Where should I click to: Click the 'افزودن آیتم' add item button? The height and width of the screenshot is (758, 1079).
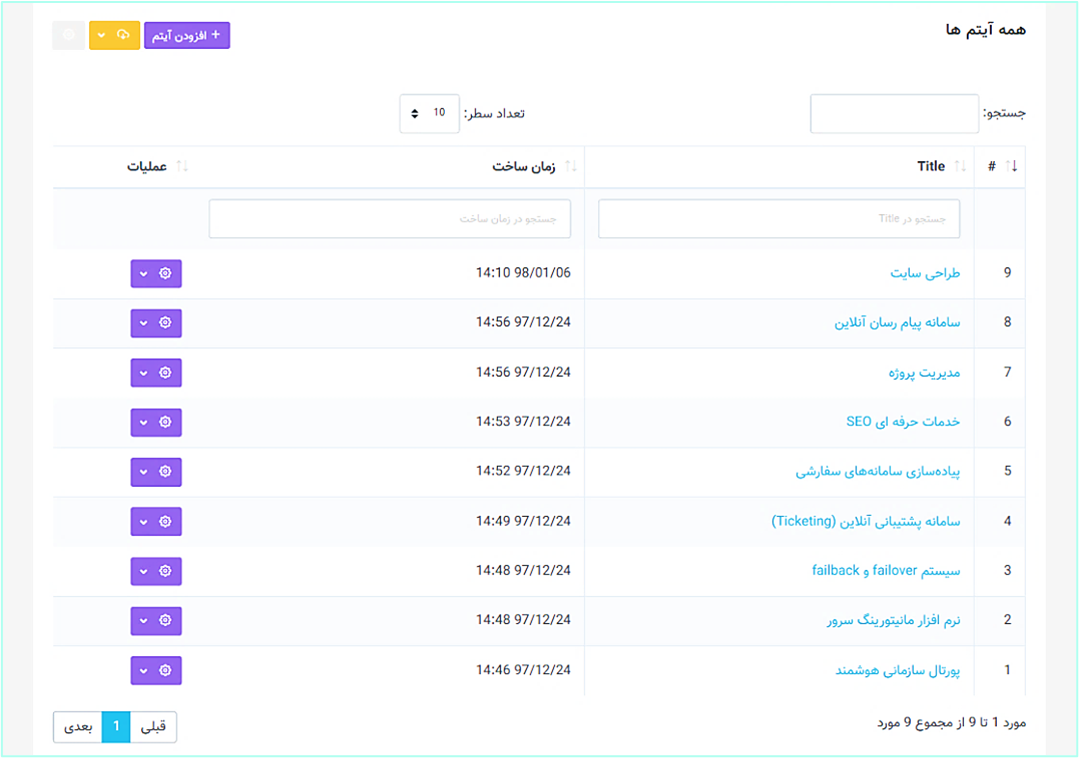tap(187, 35)
